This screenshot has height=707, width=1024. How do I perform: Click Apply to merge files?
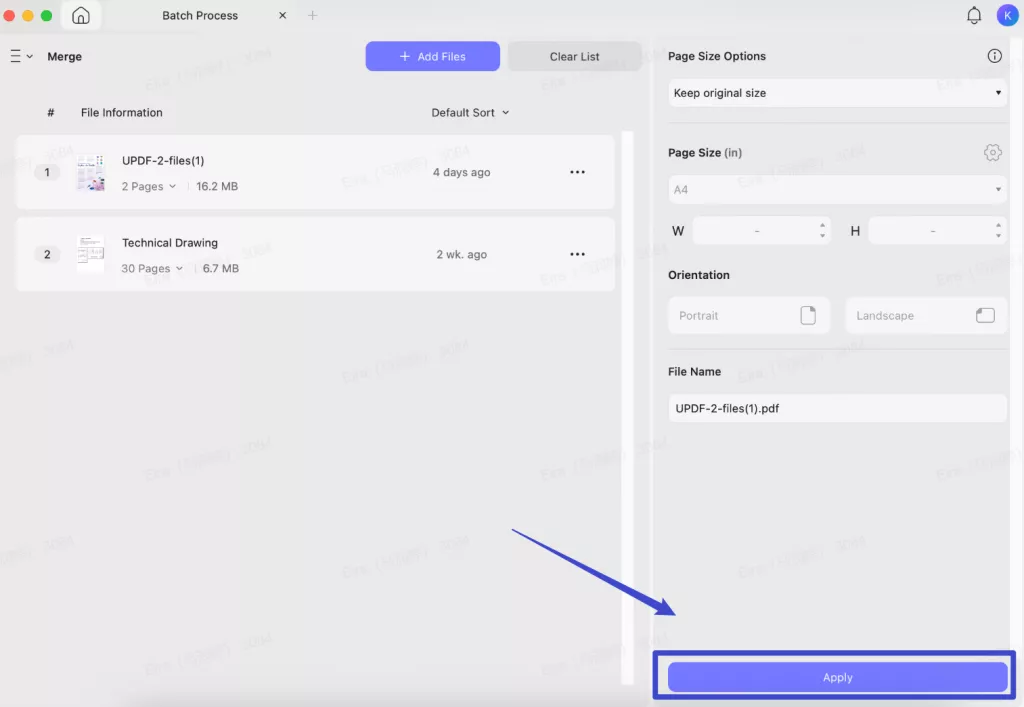[837, 677]
